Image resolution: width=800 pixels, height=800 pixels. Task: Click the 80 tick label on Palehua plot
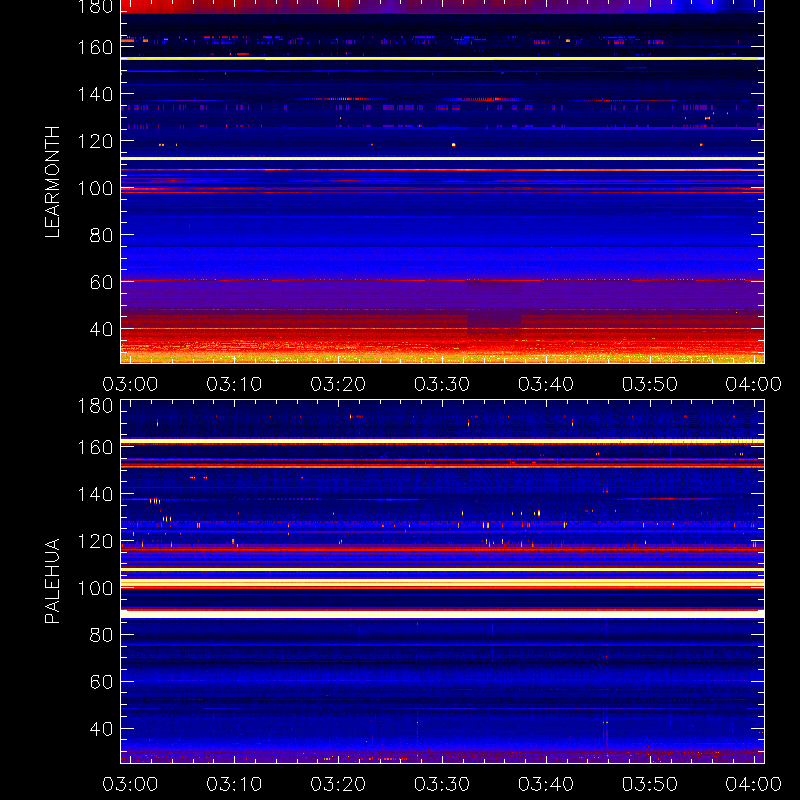(x=101, y=635)
